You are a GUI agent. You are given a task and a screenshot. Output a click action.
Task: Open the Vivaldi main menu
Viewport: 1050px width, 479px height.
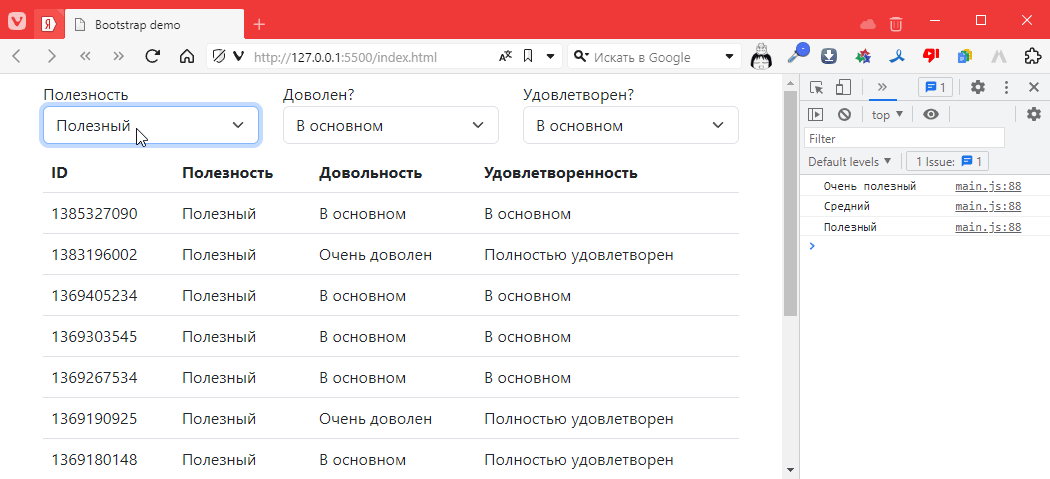(17, 23)
